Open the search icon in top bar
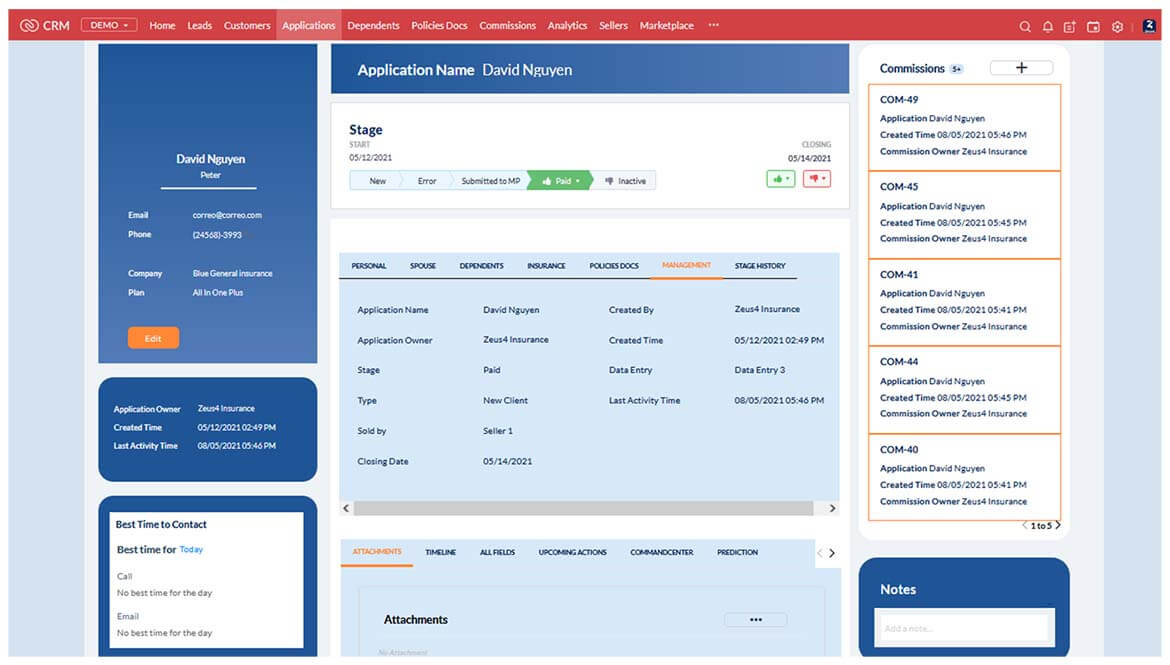The image size is (1170, 665). click(x=1025, y=26)
